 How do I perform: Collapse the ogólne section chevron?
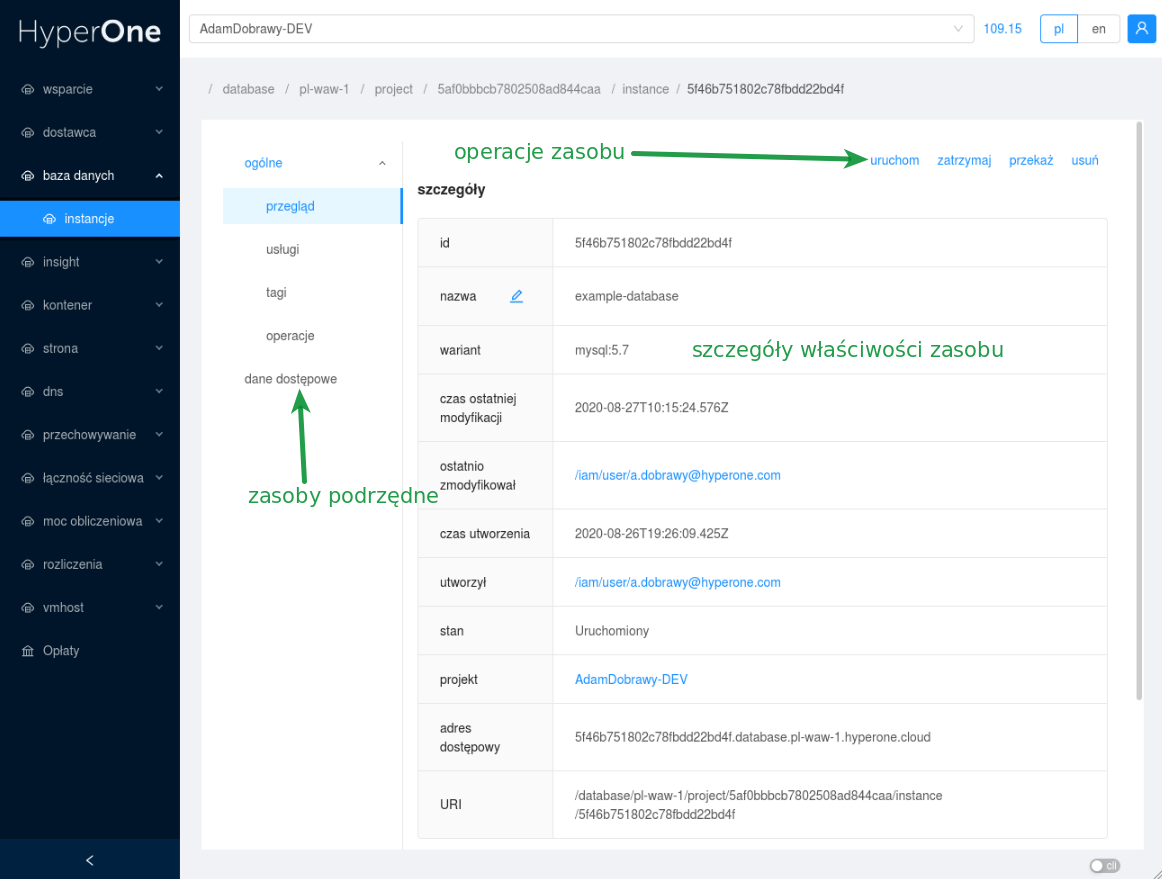(x=381, y=163)
